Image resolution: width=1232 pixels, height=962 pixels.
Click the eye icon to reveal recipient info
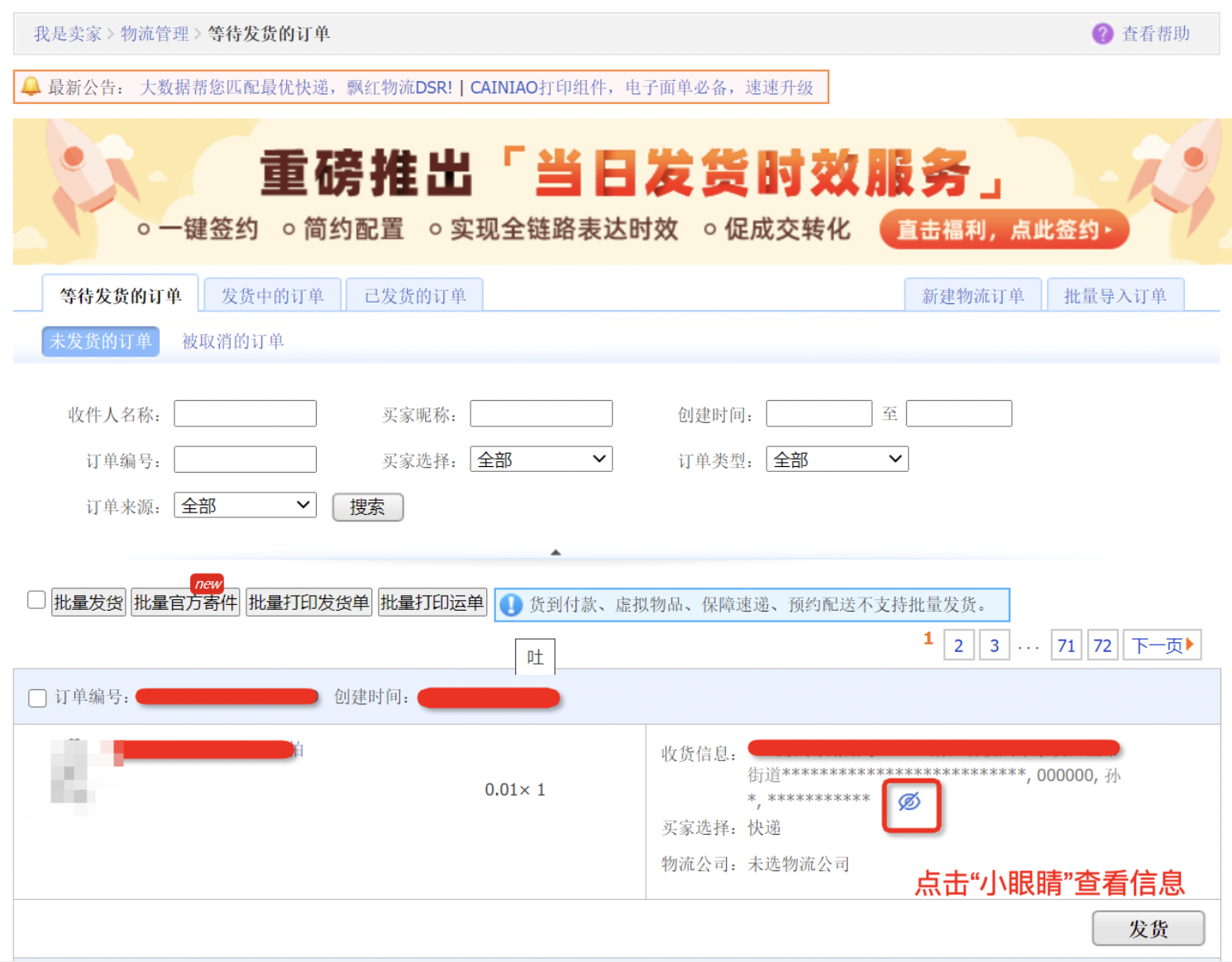coord(910,802)
